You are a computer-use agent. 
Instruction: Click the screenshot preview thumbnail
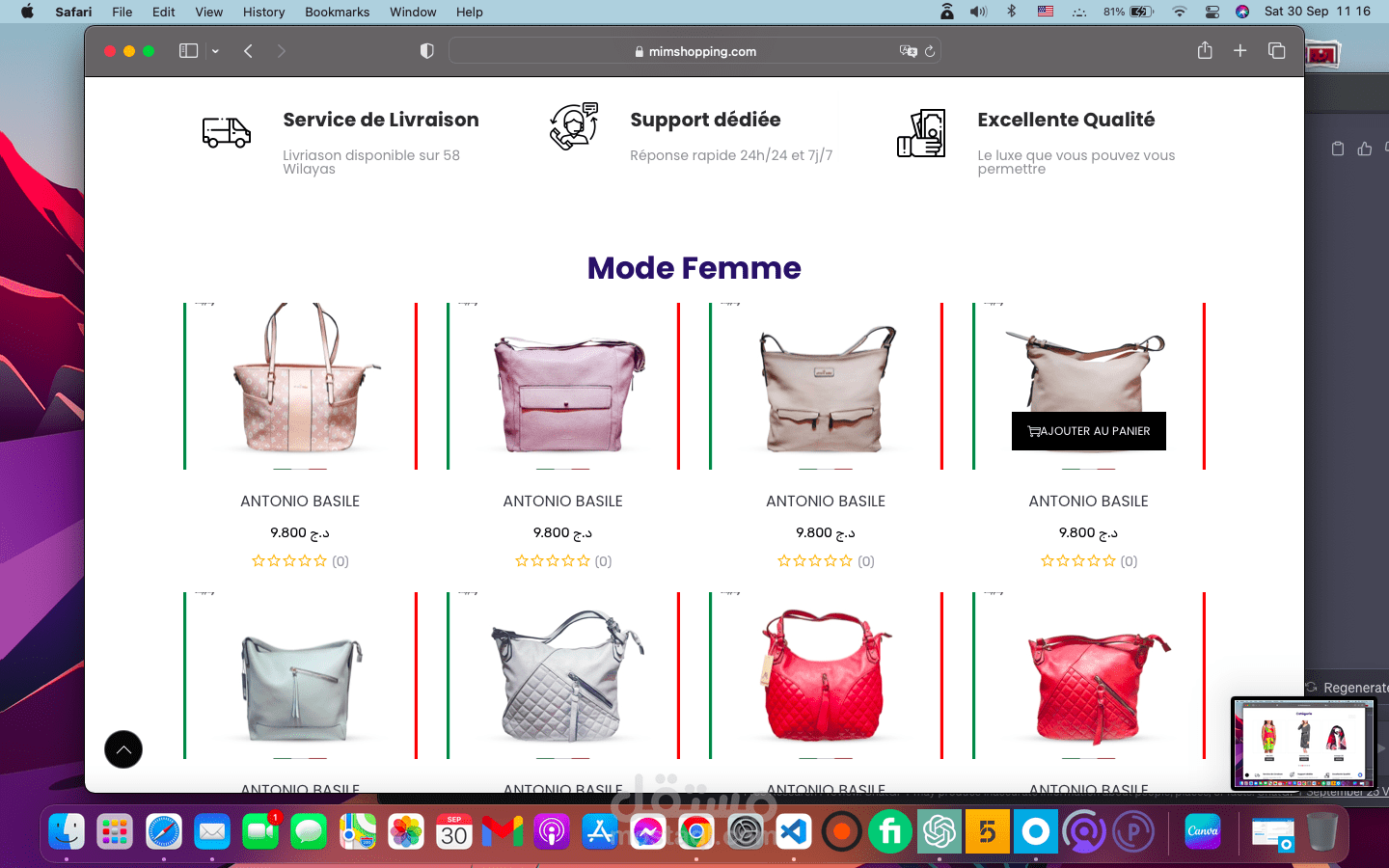[1303, 743]
